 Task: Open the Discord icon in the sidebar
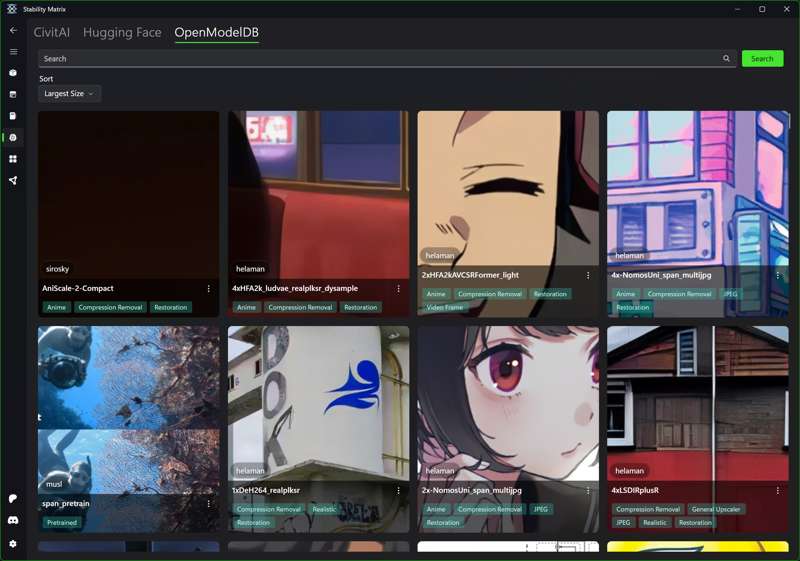(13, 520)
